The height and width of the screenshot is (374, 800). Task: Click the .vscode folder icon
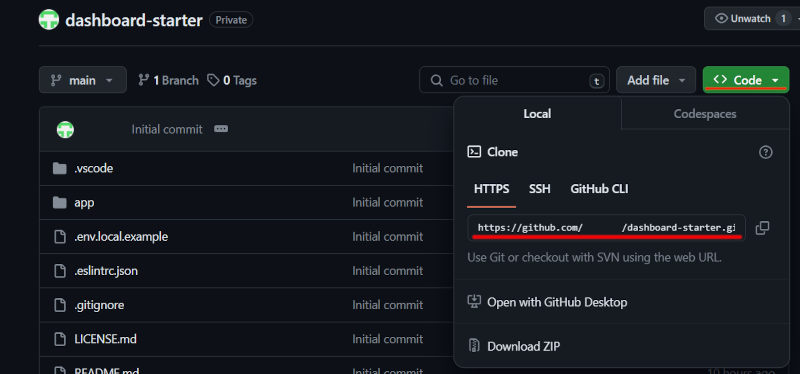(60, 168)
